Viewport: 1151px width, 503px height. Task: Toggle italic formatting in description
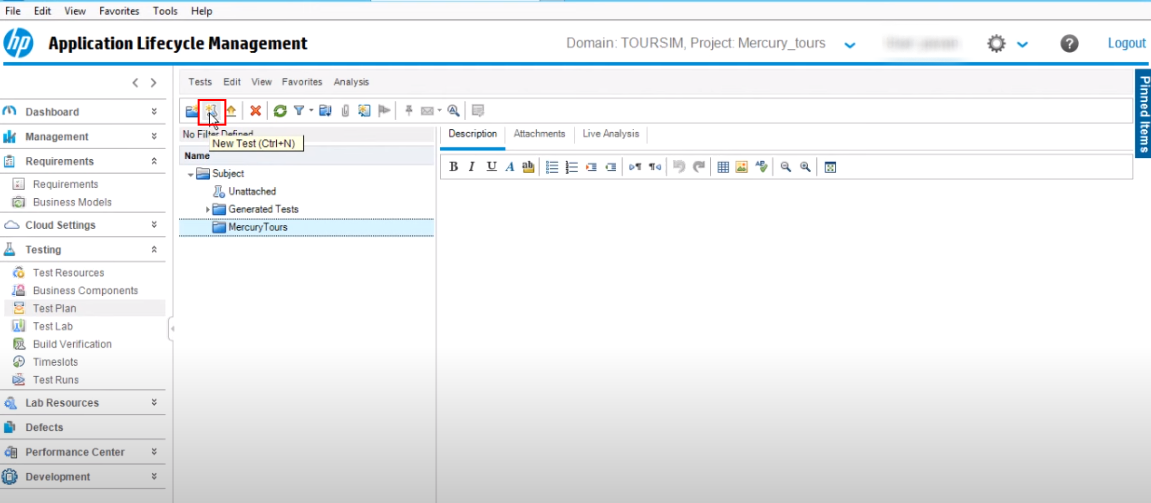pos(472,167)
